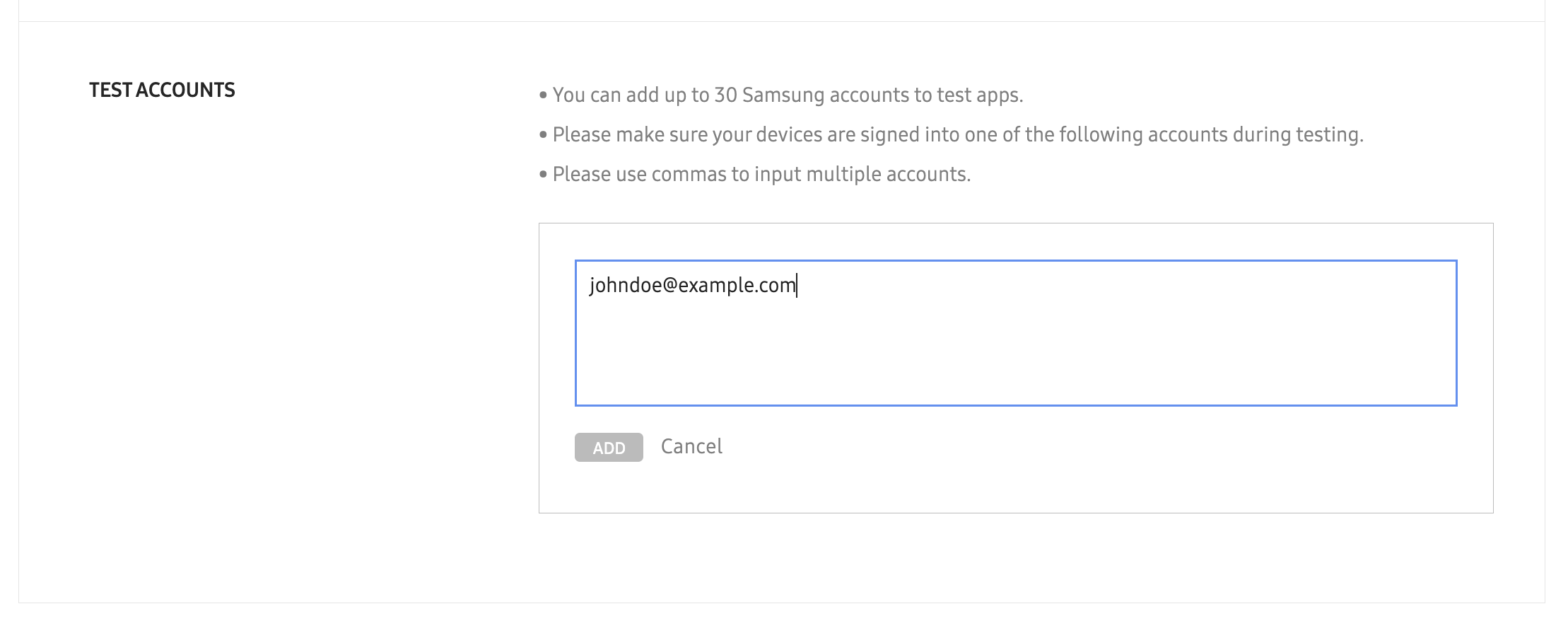Click the 'use commas' instruction line
This screenshot has width=1568, height=628.
tap(761, 174)
